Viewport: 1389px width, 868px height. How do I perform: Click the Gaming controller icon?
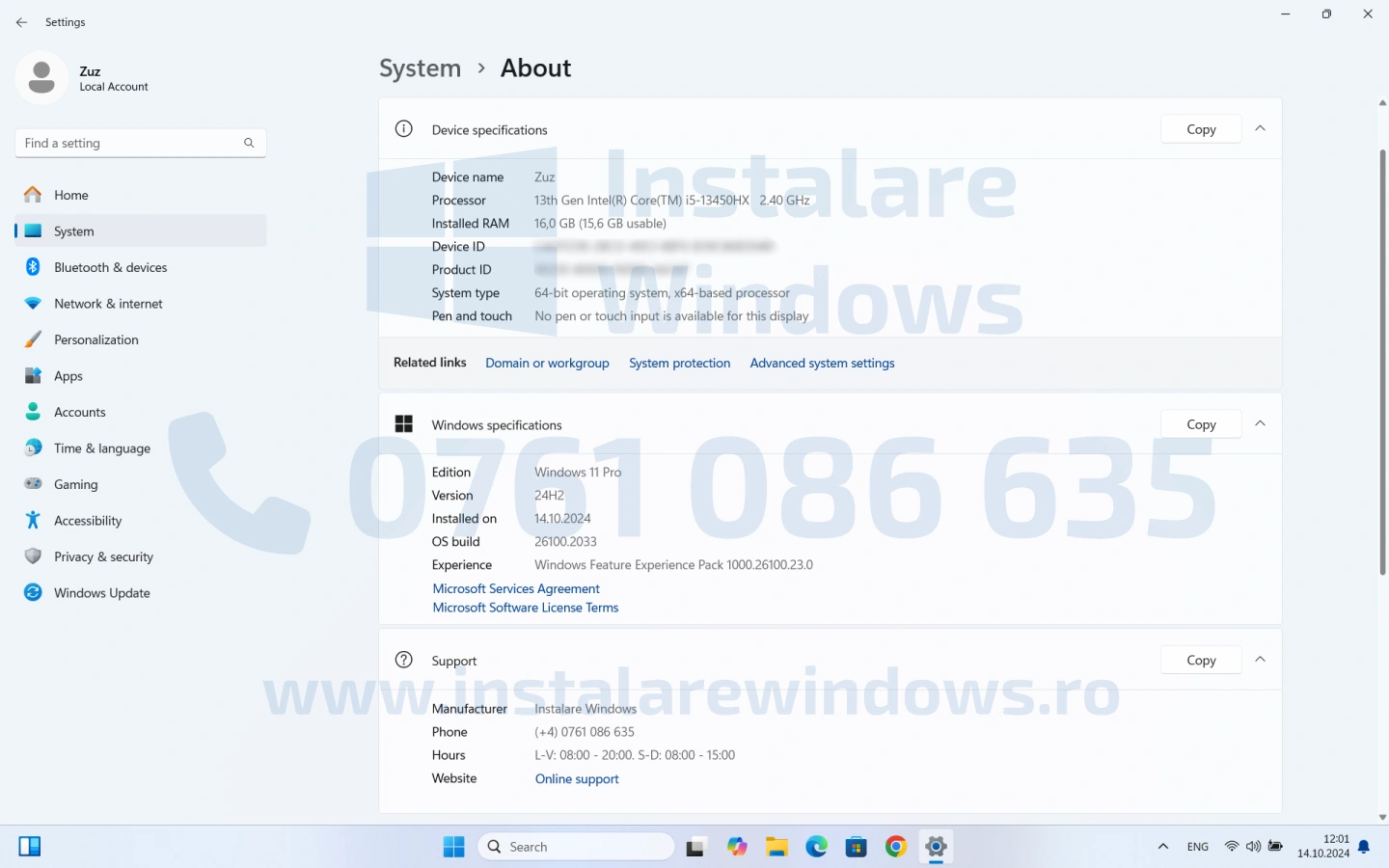pos(33,484)
